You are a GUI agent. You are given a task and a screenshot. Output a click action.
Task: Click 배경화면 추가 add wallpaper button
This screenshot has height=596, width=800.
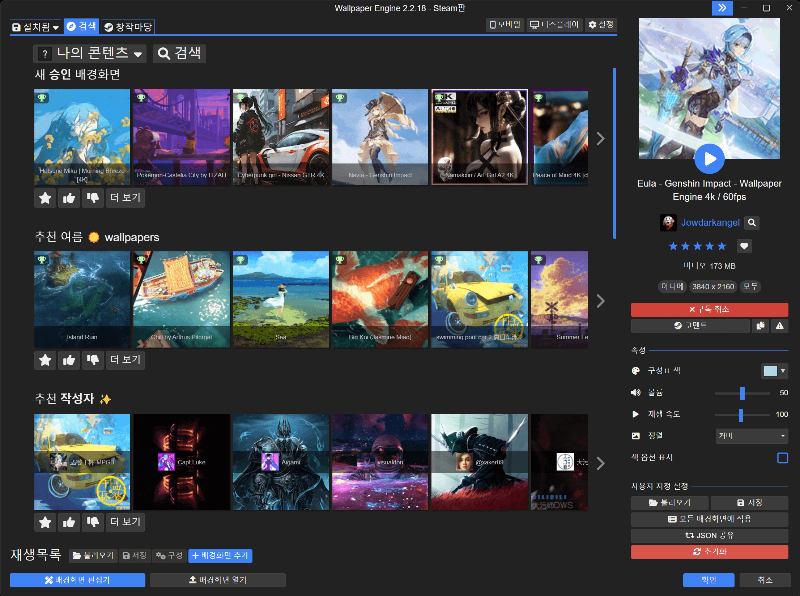220,556
